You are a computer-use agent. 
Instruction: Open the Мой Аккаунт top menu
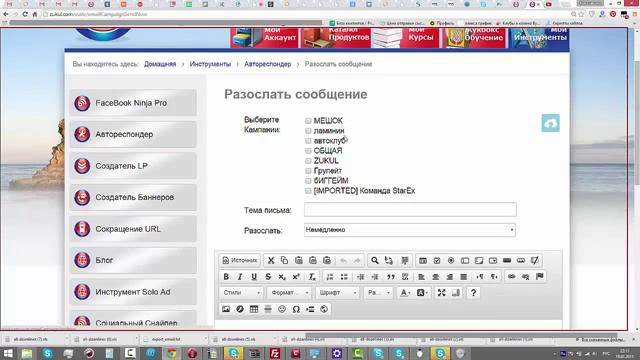coord(264,38)
